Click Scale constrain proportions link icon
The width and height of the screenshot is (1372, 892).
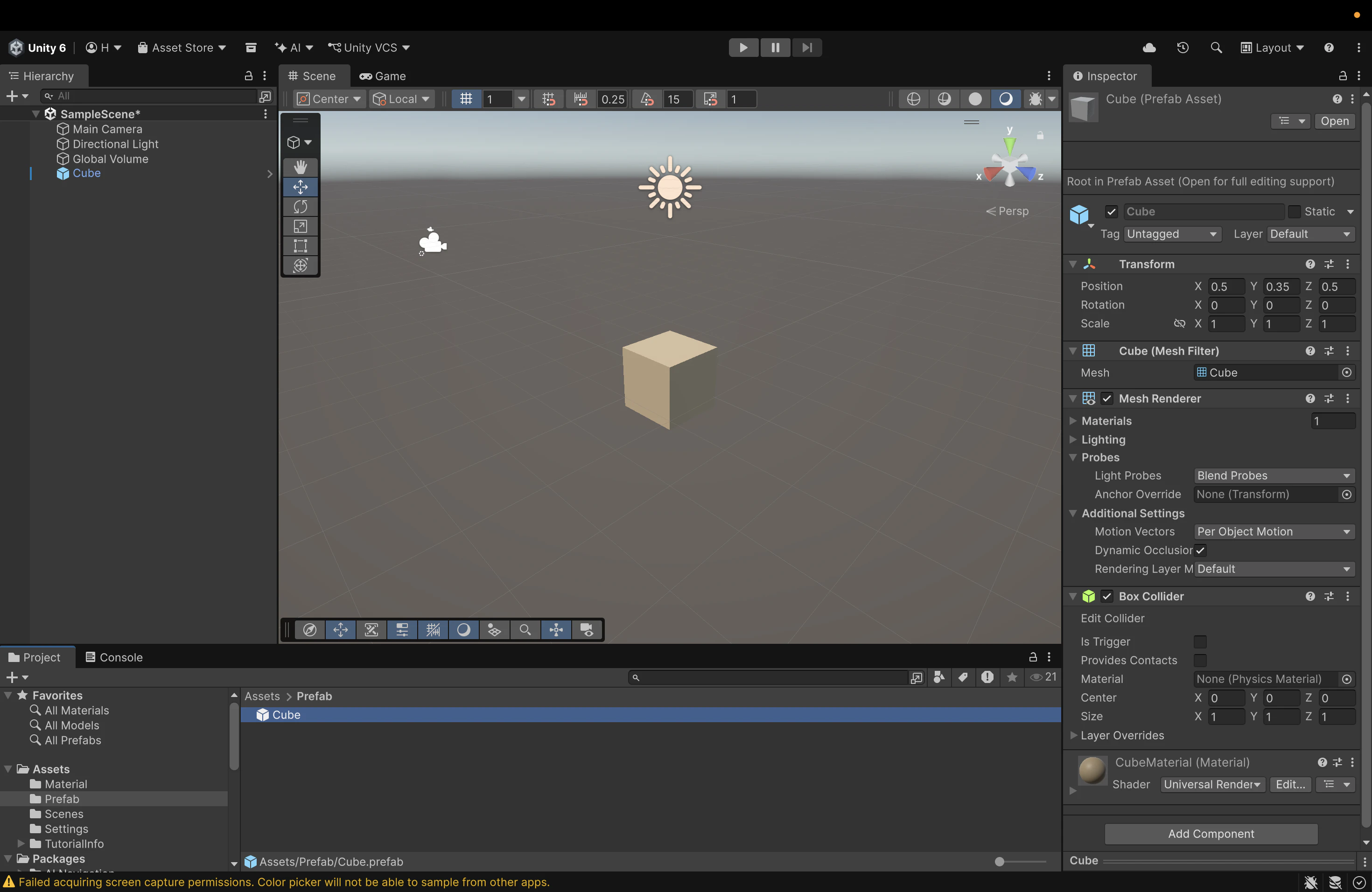click(x=1179, y=324)
